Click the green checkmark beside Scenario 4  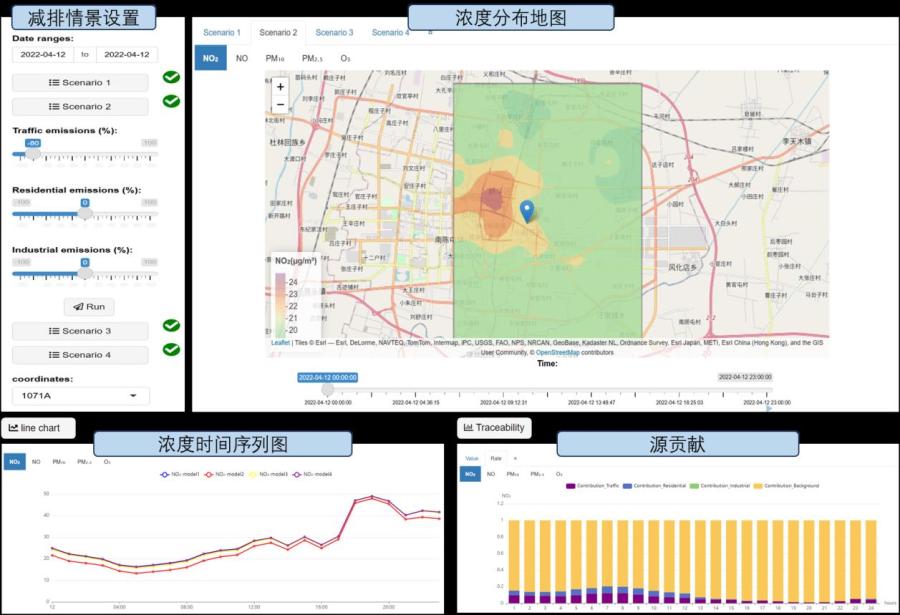(x=171, y=349)
